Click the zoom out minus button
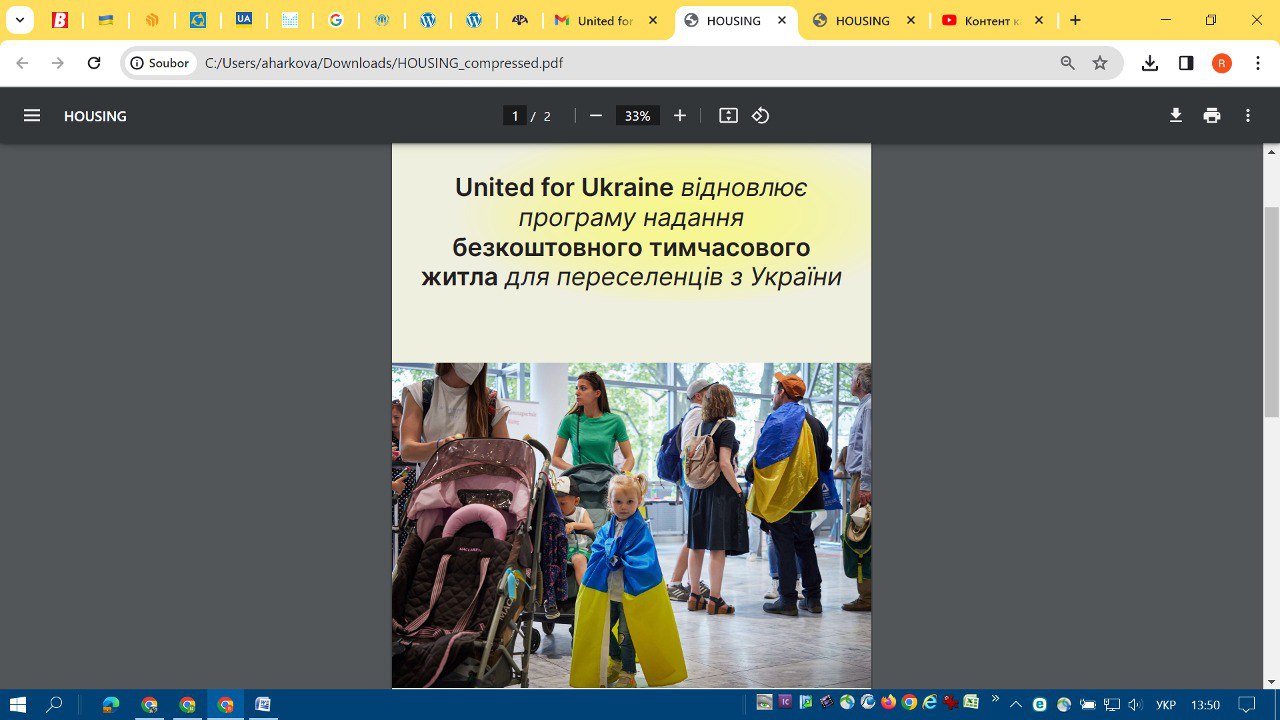The height and width of the screenshot is (720, 1280). [x=596, y=116]
